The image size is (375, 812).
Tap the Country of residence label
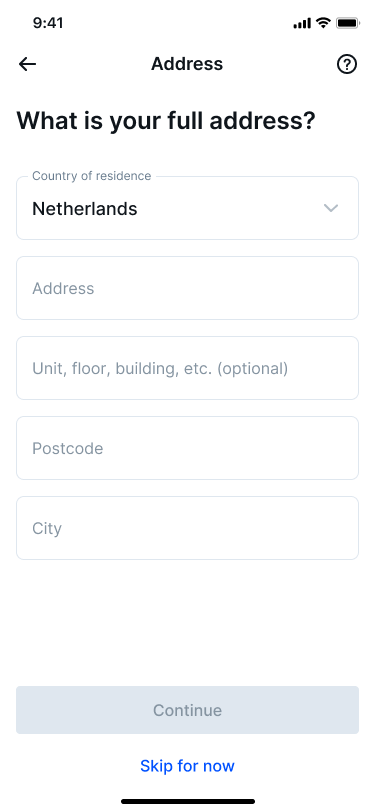(x=92, y=176)
